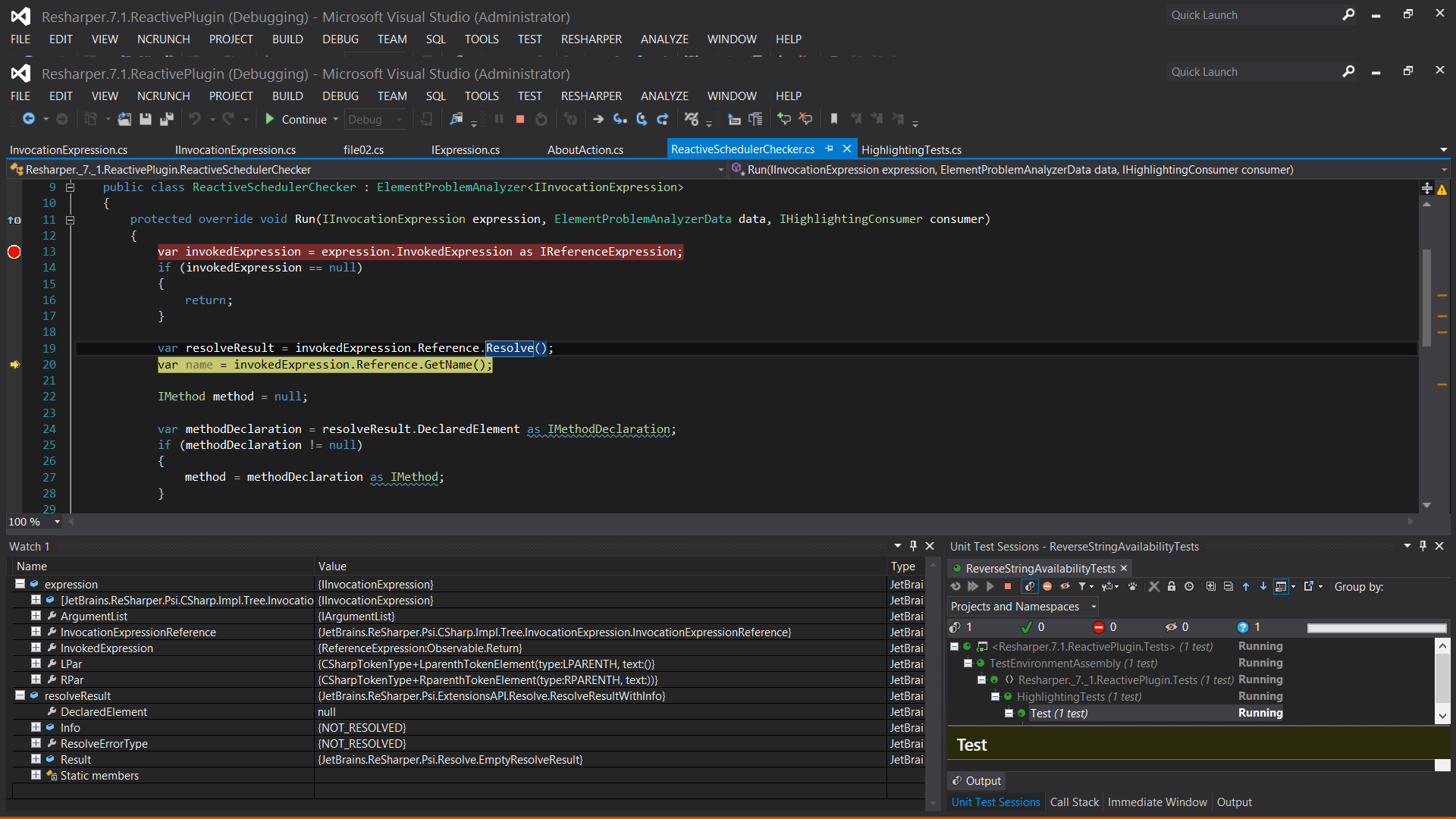1456x819 pixels.
Task: Toggle Show Failed Tests Only filter
Action: click(1047, 586)
